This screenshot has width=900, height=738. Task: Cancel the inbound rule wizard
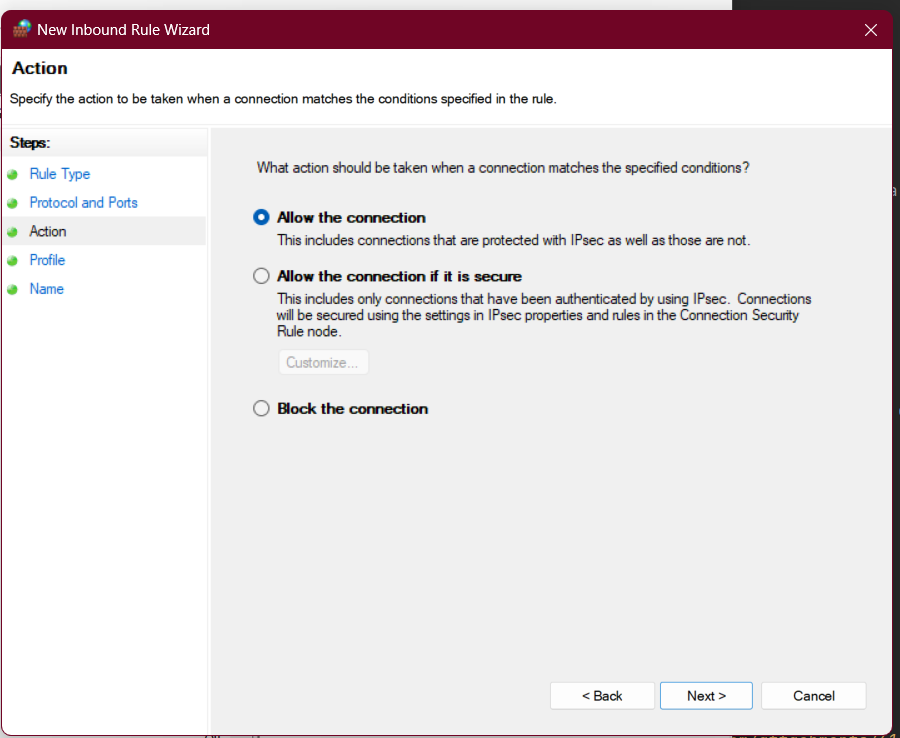coord(813,696)
